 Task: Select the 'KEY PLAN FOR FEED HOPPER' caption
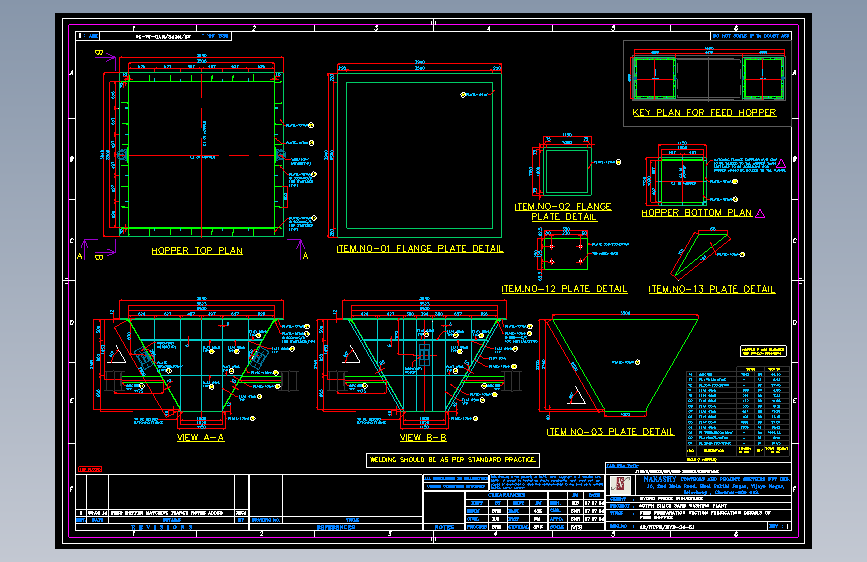tap(704, 112)
